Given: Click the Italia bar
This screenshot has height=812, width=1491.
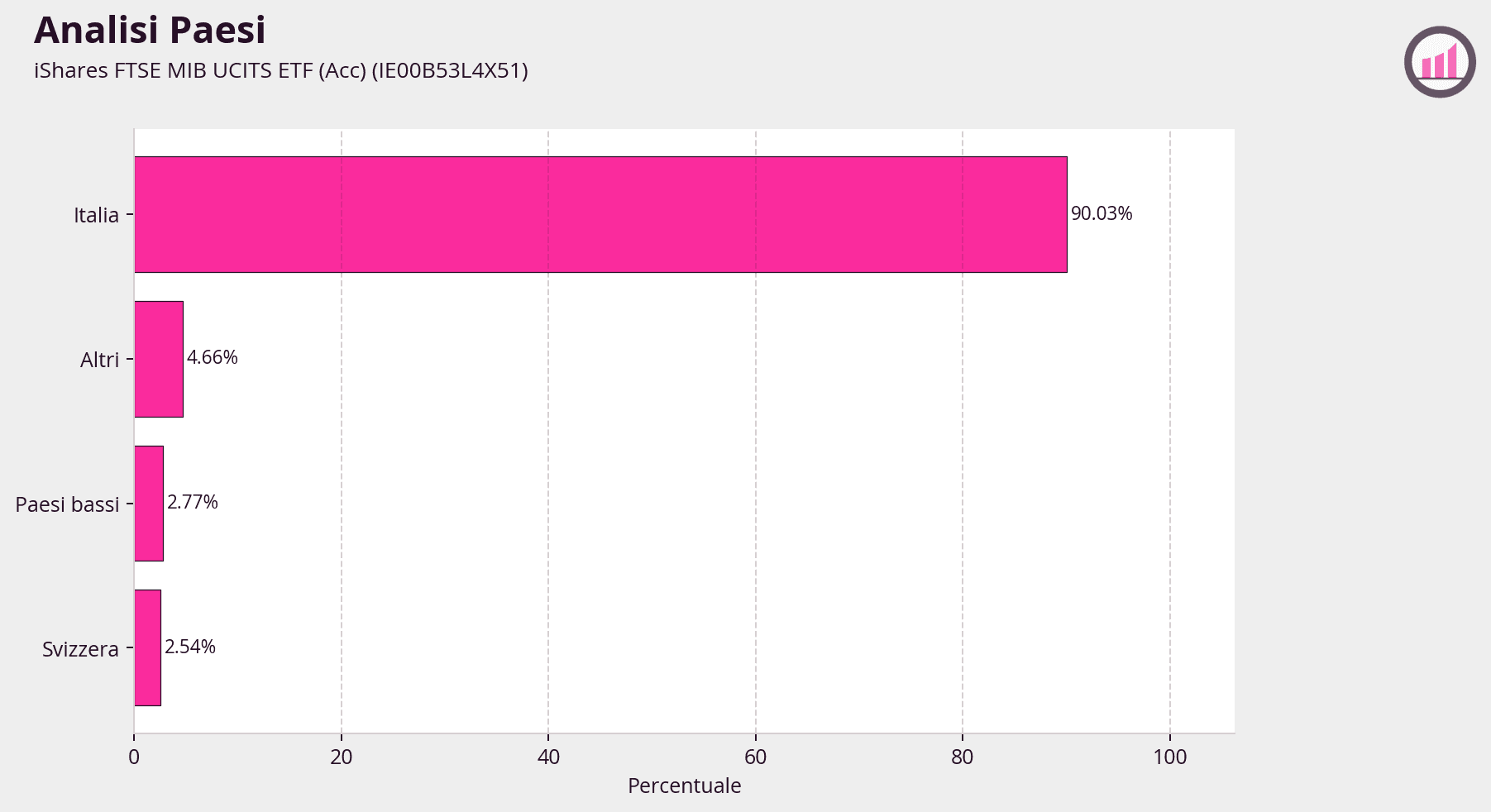Looking at the screenshot, I should tap(600, 214).
